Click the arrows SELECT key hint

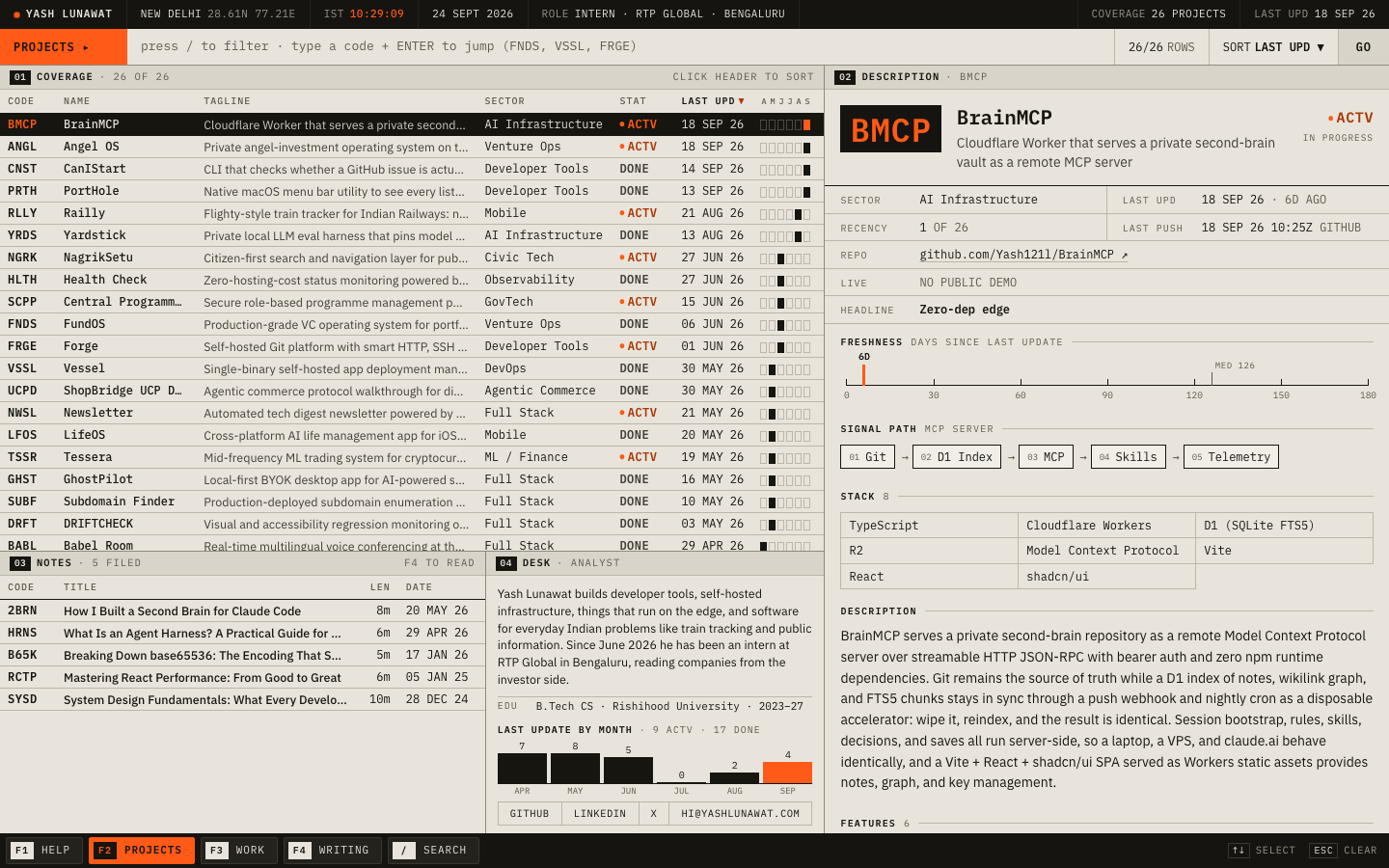[1262, 851]
